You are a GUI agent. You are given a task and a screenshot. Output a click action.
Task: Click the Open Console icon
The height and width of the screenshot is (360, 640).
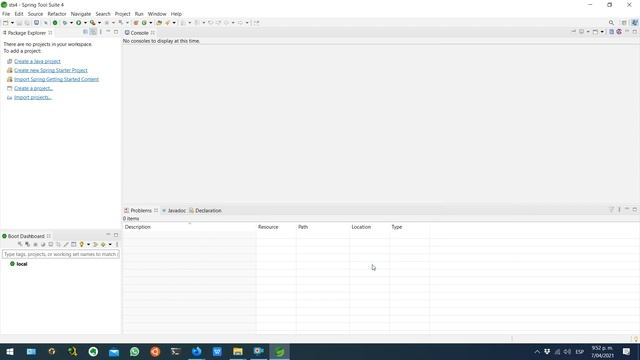595,32
